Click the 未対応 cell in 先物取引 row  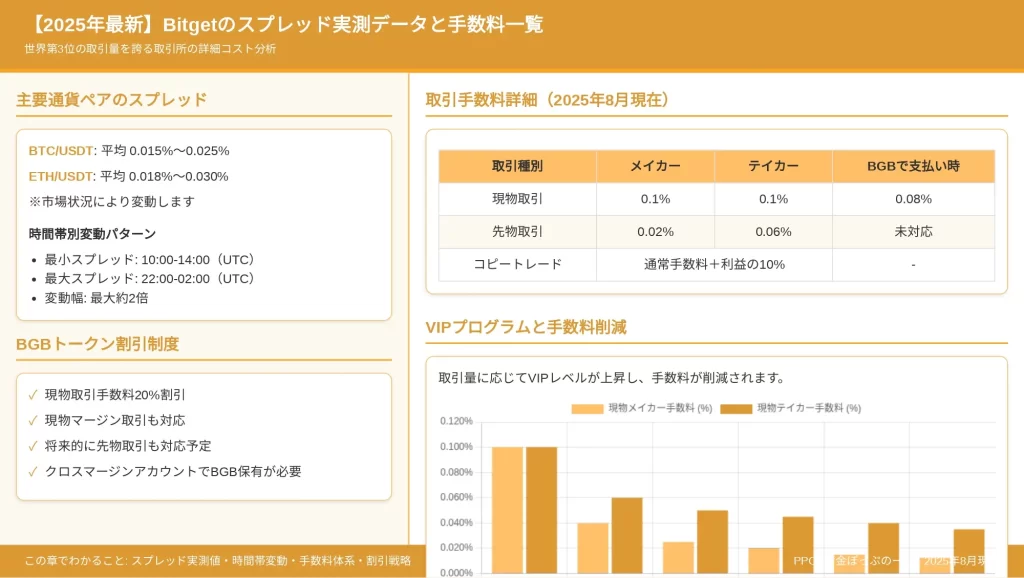coord(914,232)
